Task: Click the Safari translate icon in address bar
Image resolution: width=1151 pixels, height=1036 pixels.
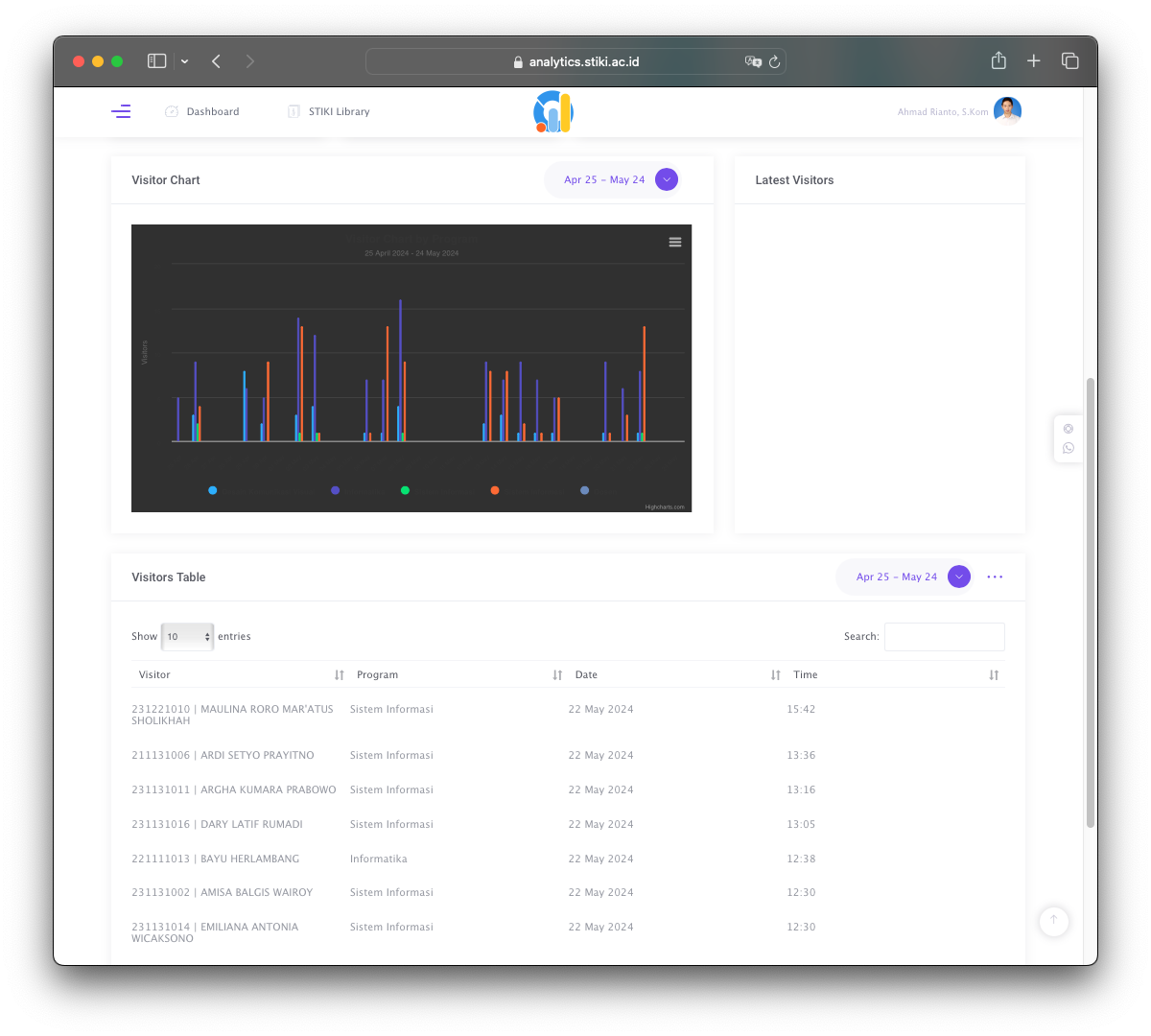Action: coord(753,61)
